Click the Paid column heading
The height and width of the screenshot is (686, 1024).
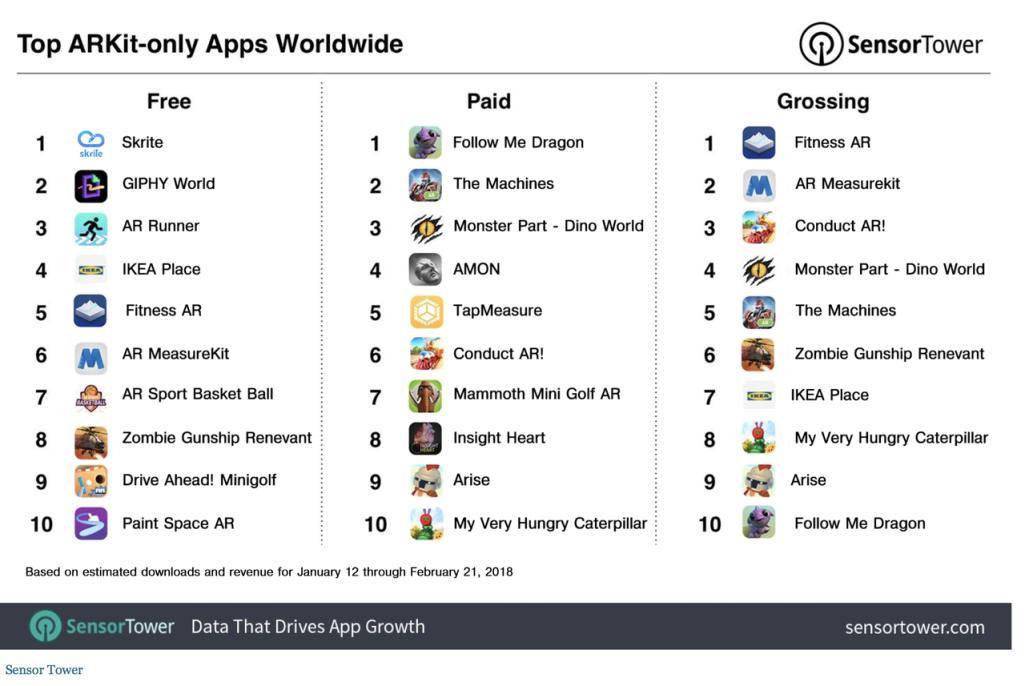click(x=488, y=101)
